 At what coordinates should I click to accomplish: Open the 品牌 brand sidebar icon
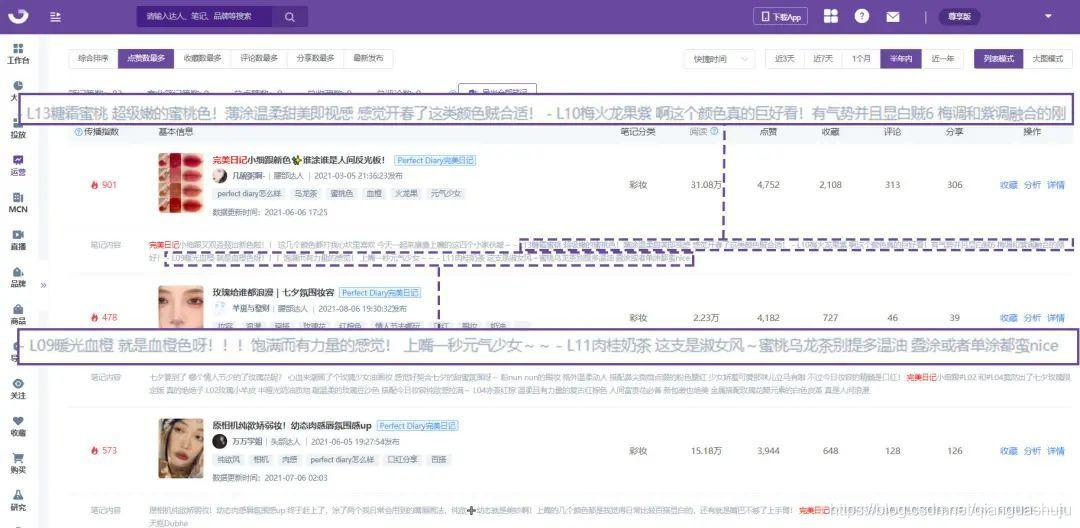tap(18, 277)
